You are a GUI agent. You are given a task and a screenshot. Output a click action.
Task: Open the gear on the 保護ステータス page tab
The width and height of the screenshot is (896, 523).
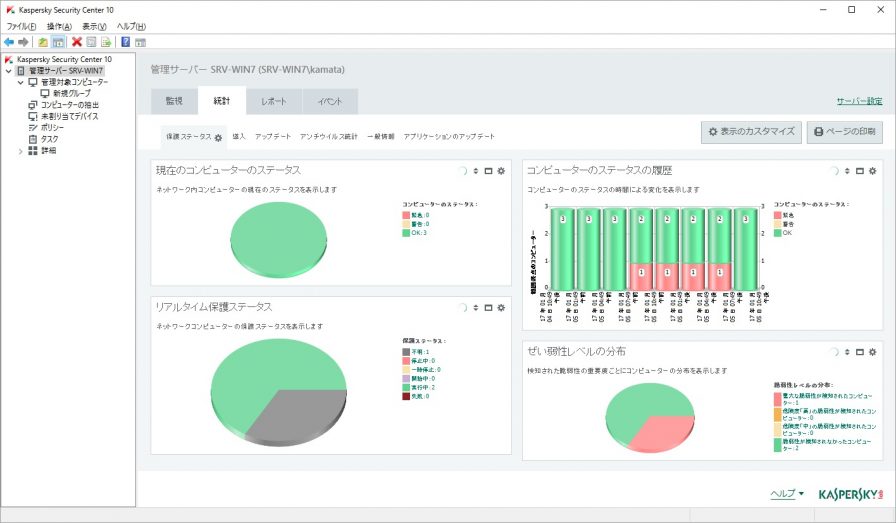(218, 137)
